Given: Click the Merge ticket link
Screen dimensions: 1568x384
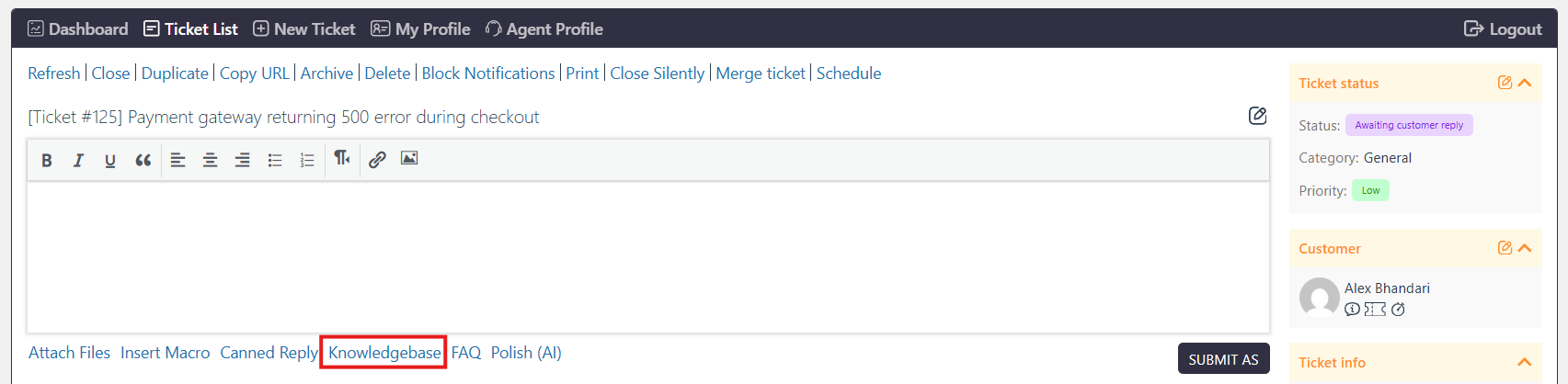Looking at the screenshot, I should [761, 73].
